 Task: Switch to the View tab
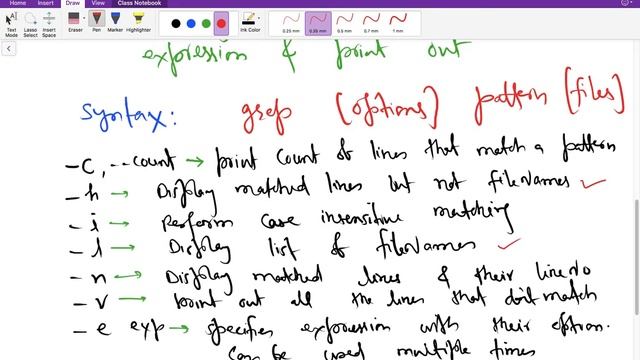pos(98,3)
